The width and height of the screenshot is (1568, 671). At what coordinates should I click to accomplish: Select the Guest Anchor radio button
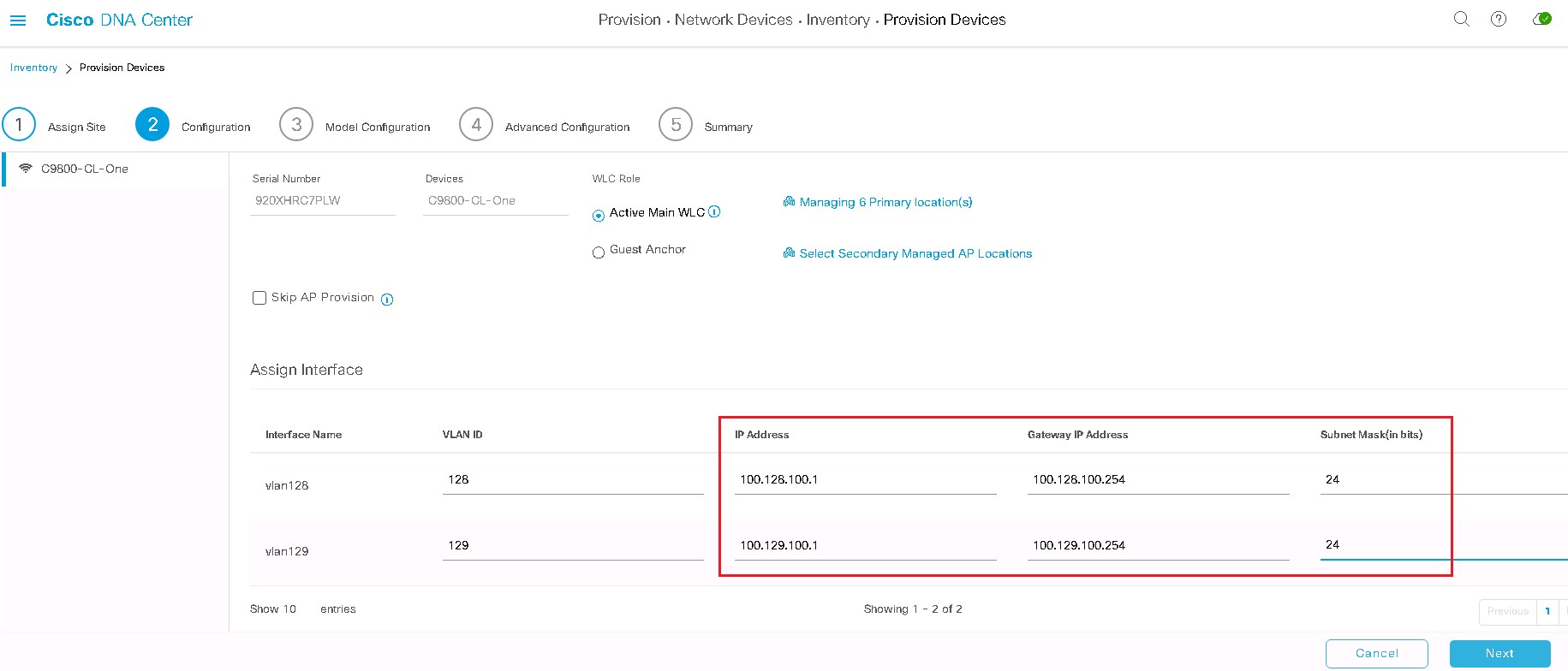coord(599,252)
